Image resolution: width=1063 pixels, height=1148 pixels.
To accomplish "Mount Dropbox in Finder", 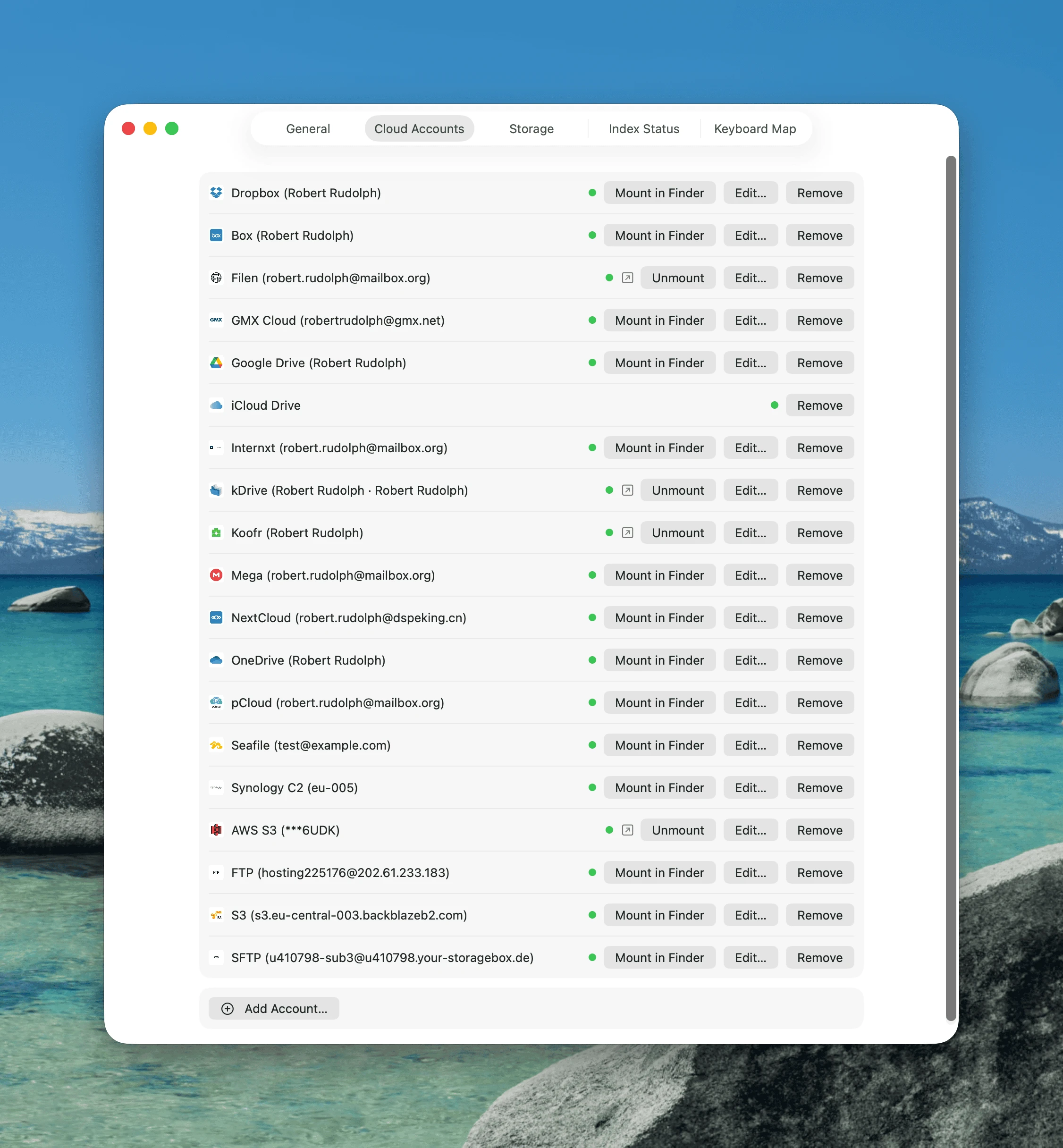I will pos(659,193).
